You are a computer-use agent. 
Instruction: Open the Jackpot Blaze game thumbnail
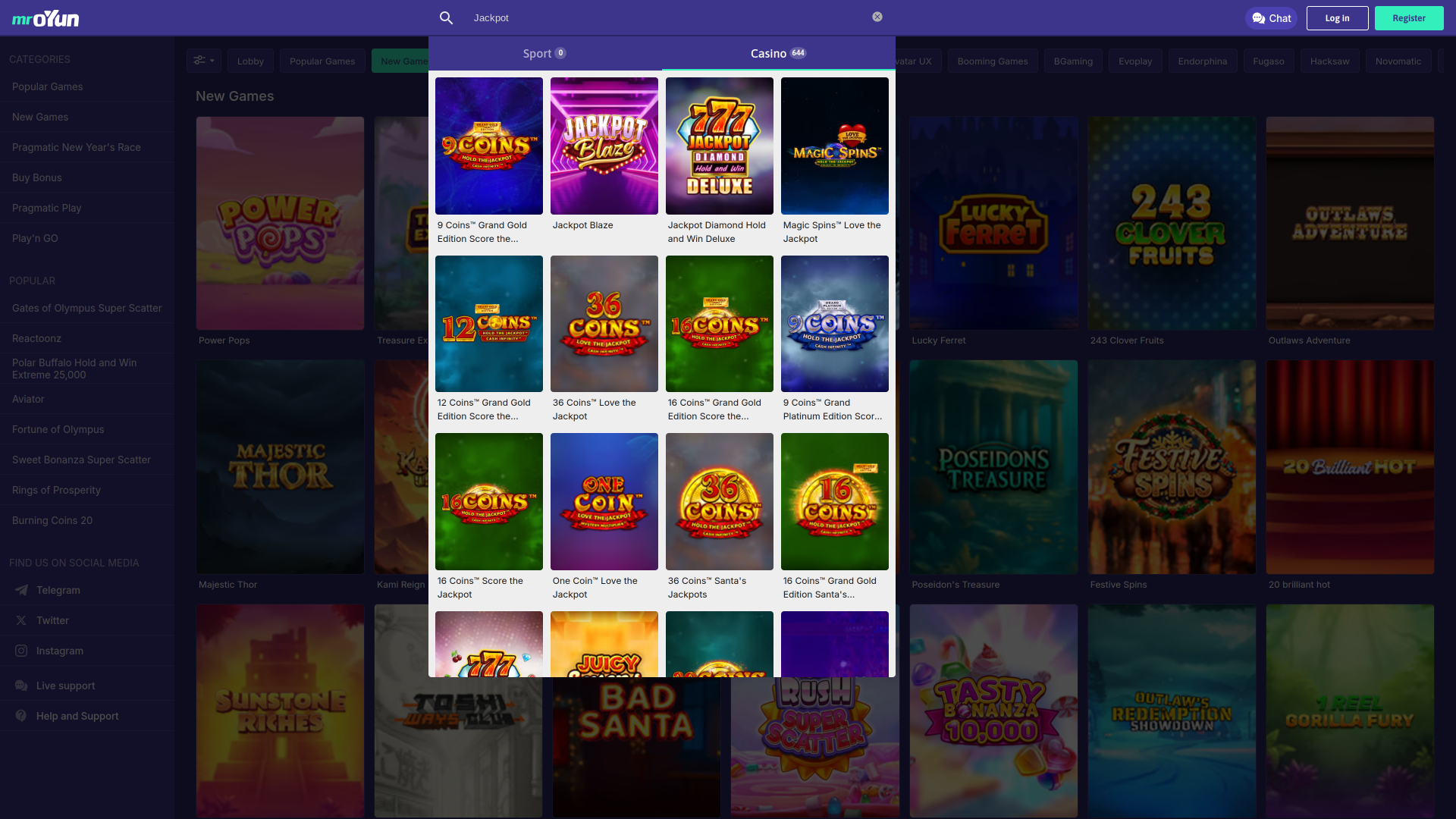604,146
